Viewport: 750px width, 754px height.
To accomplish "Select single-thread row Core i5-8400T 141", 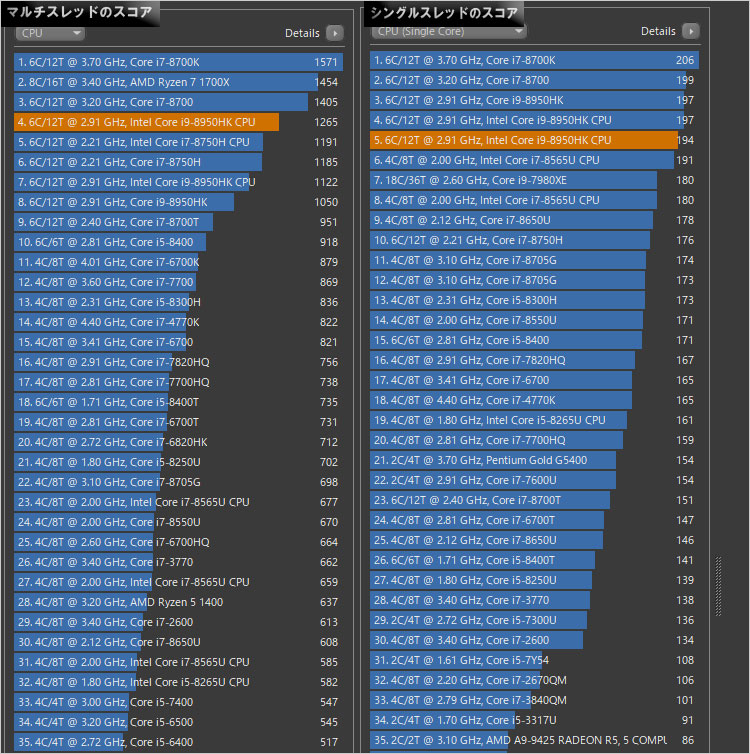I will coord(535,560).
